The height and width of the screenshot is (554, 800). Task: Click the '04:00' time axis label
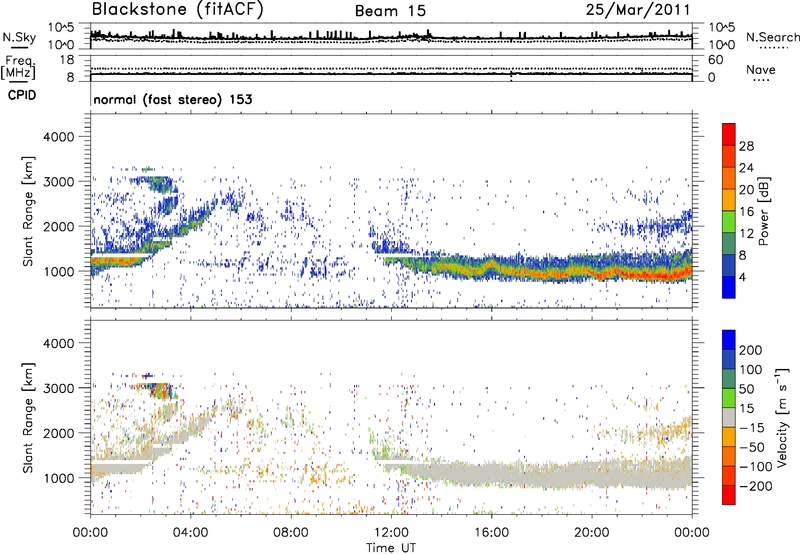click(190, 533)
